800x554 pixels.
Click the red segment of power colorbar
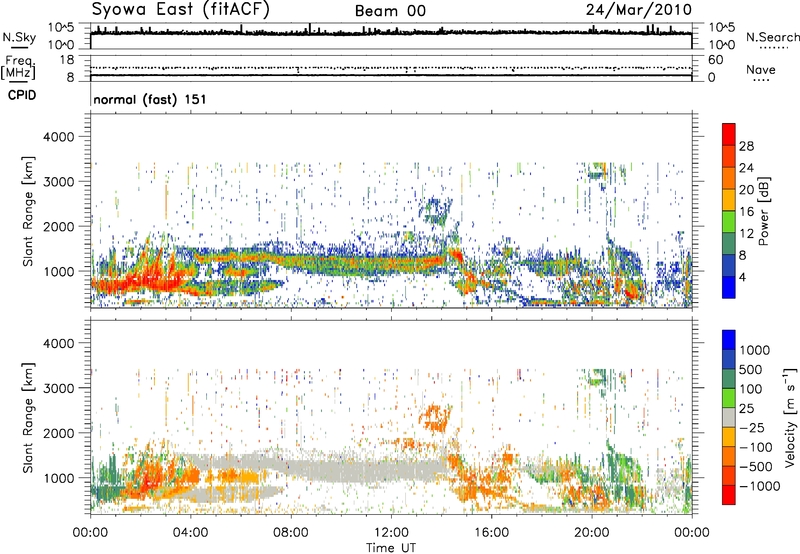729,134
